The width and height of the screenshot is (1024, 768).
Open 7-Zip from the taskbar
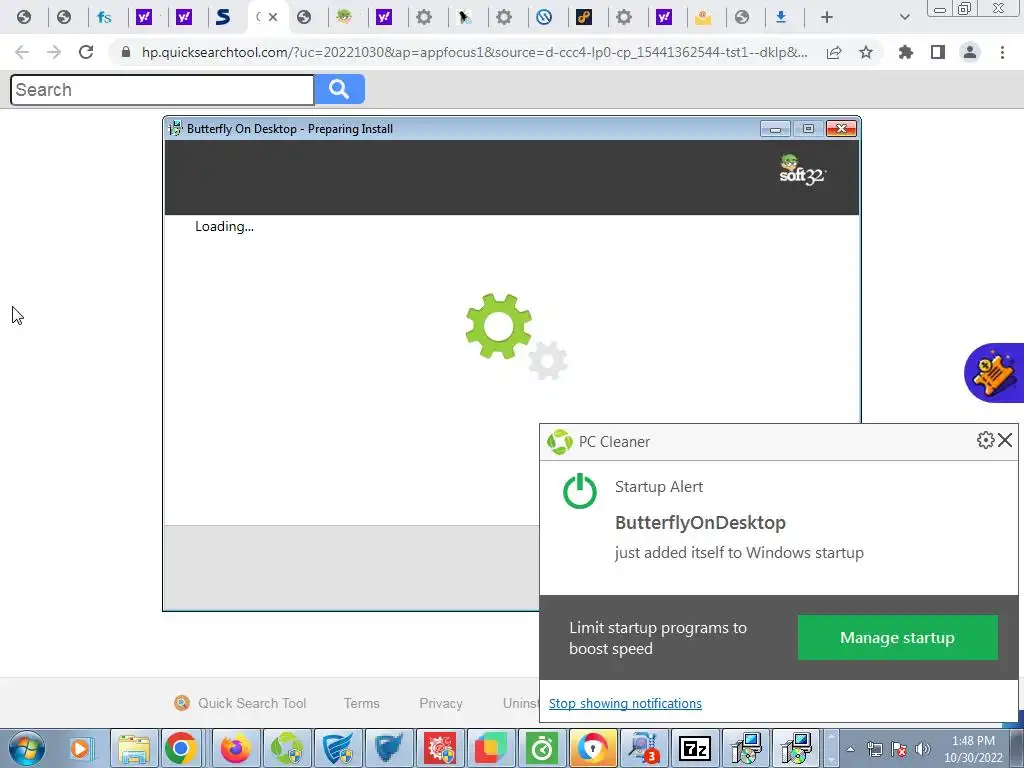695,748
